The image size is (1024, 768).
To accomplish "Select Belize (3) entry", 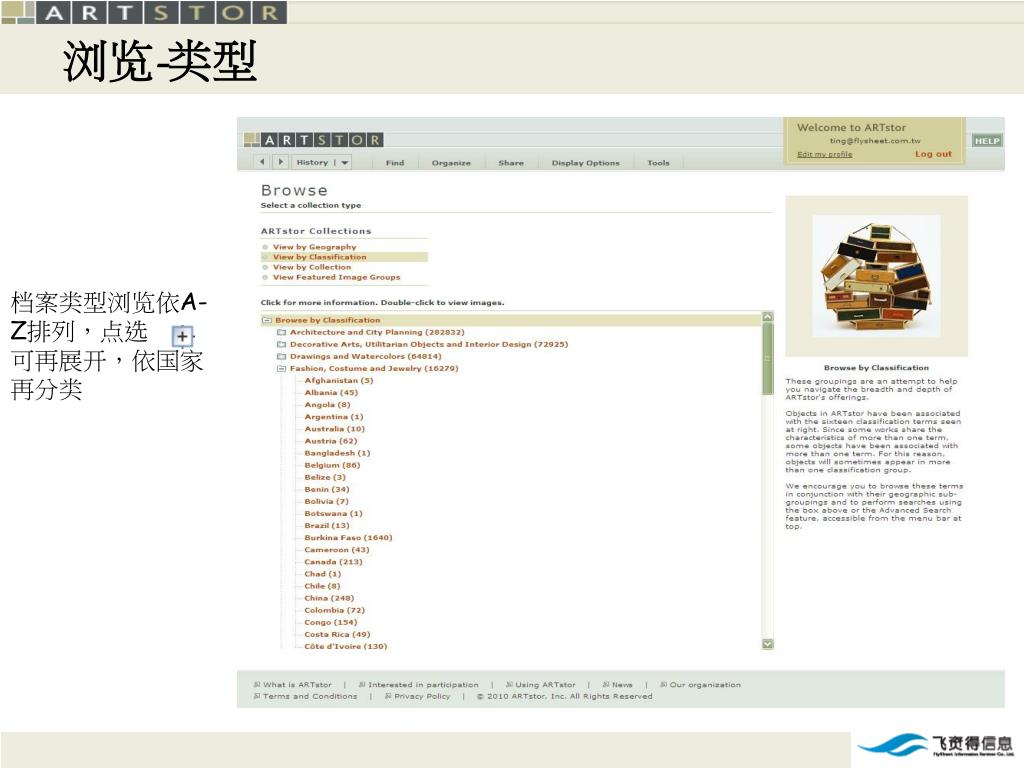I will (325, 477).
